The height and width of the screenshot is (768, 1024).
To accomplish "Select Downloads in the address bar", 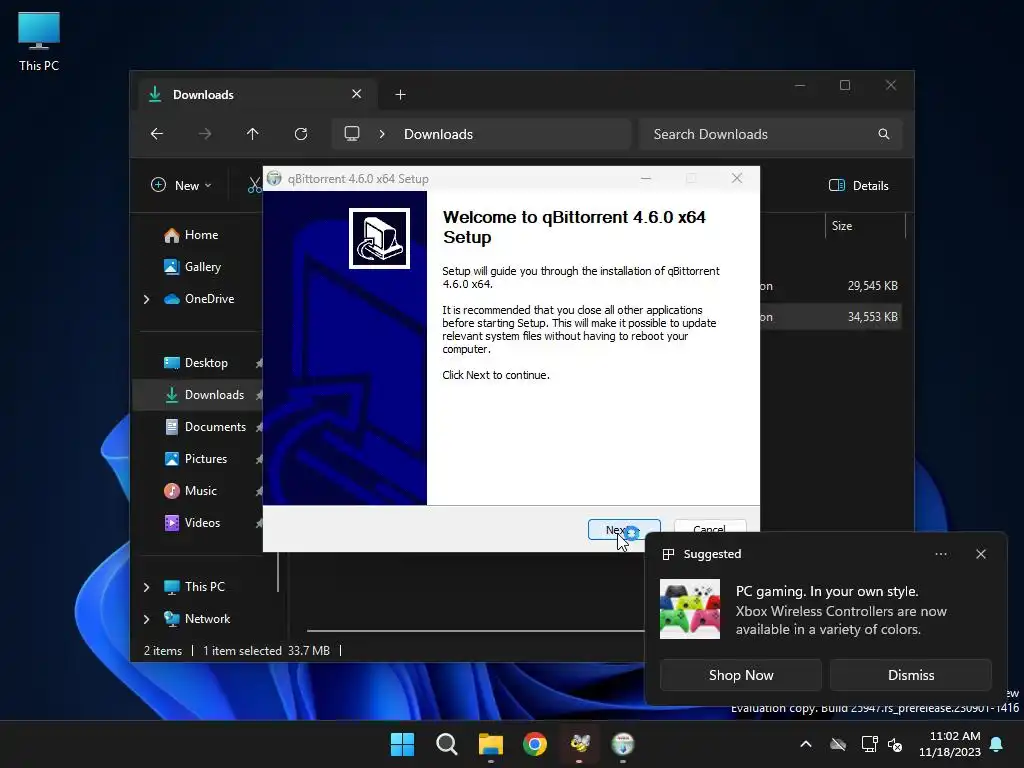I will (438, 134).
